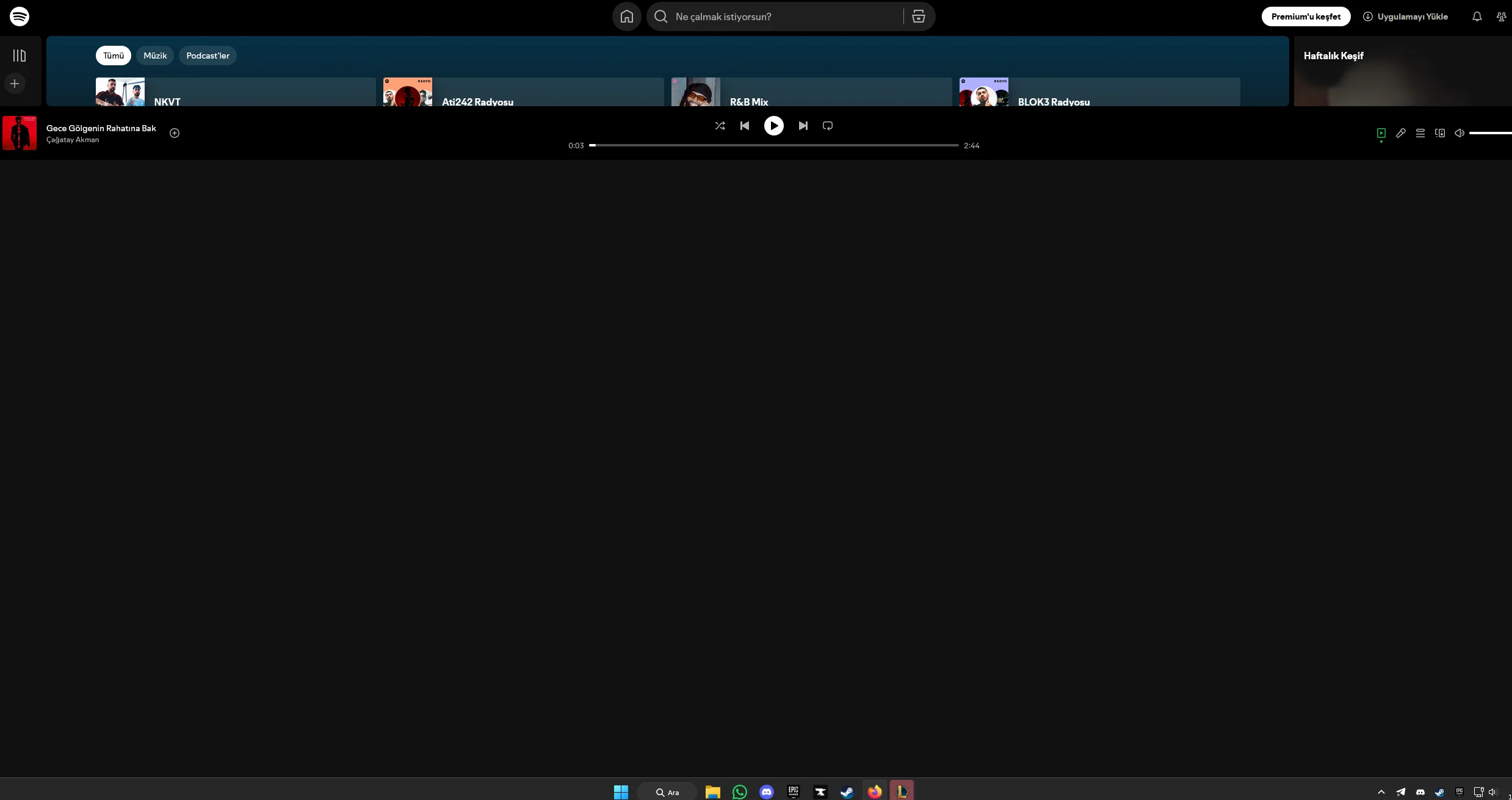Open the playback queue icon
The height and width of the screenshot is (800, 1512).
1420,133
